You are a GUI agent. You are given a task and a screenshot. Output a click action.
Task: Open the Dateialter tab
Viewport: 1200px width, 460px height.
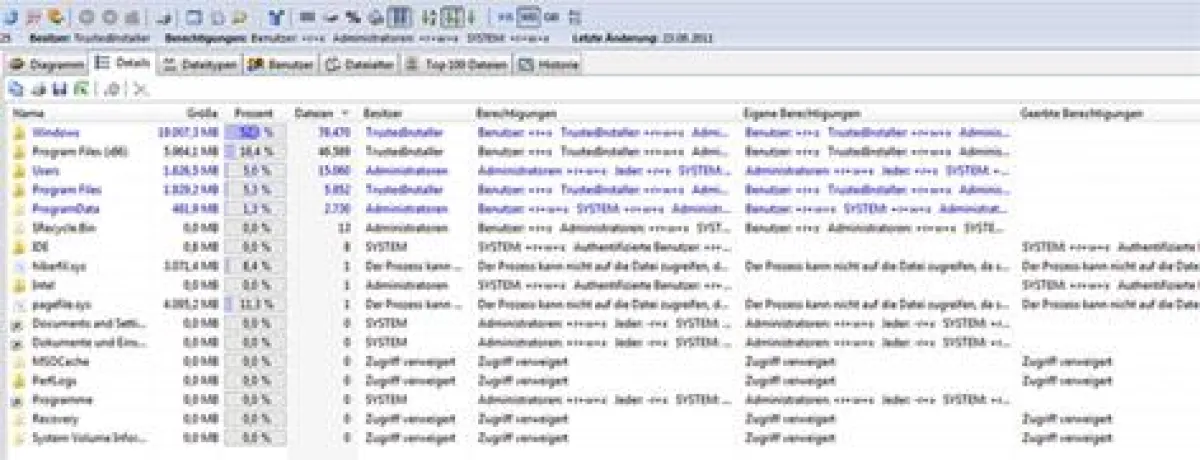tap(360, 64)
